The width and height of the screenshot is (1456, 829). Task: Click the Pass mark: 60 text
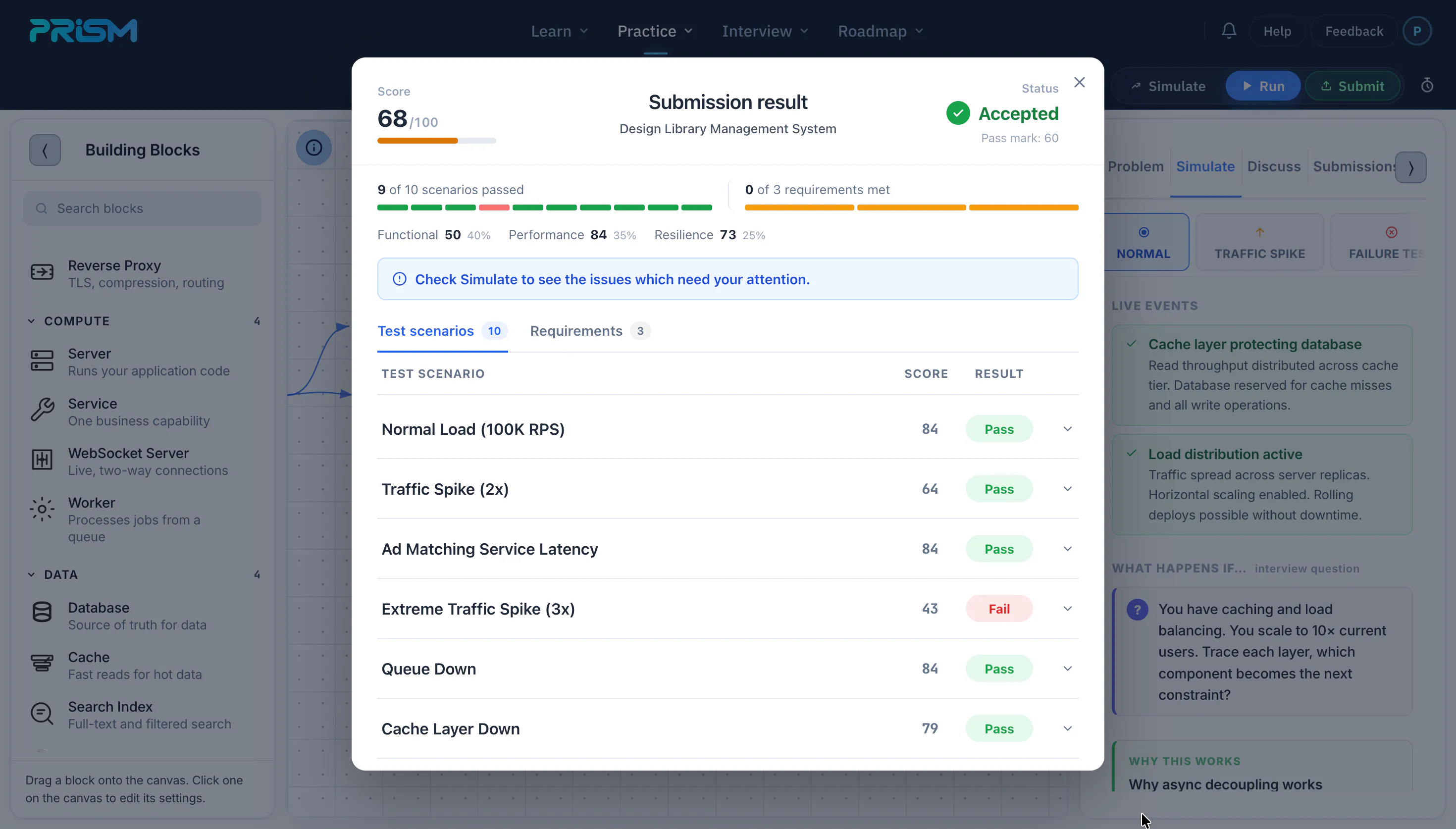pos(1019,138)
